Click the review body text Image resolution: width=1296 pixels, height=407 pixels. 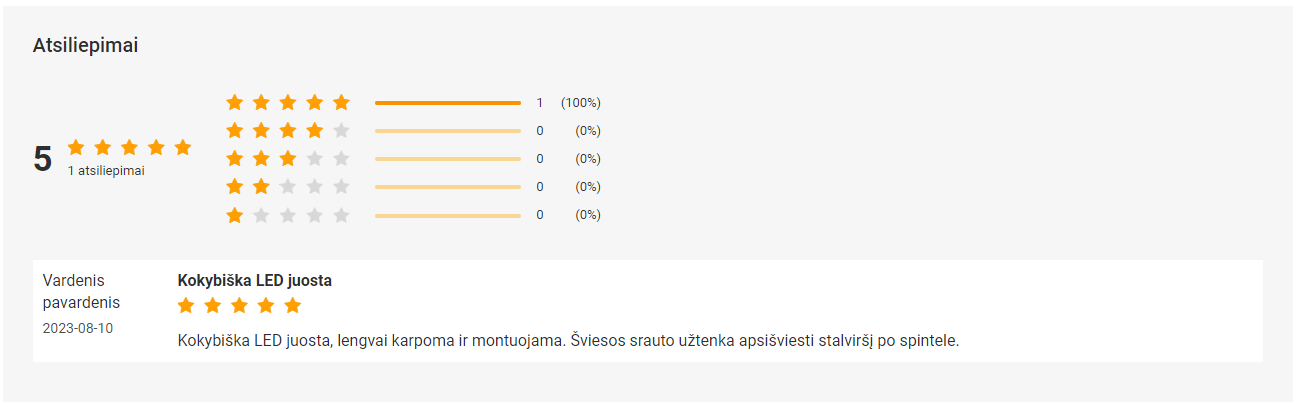pyautogui.click(x=568, y=341)
